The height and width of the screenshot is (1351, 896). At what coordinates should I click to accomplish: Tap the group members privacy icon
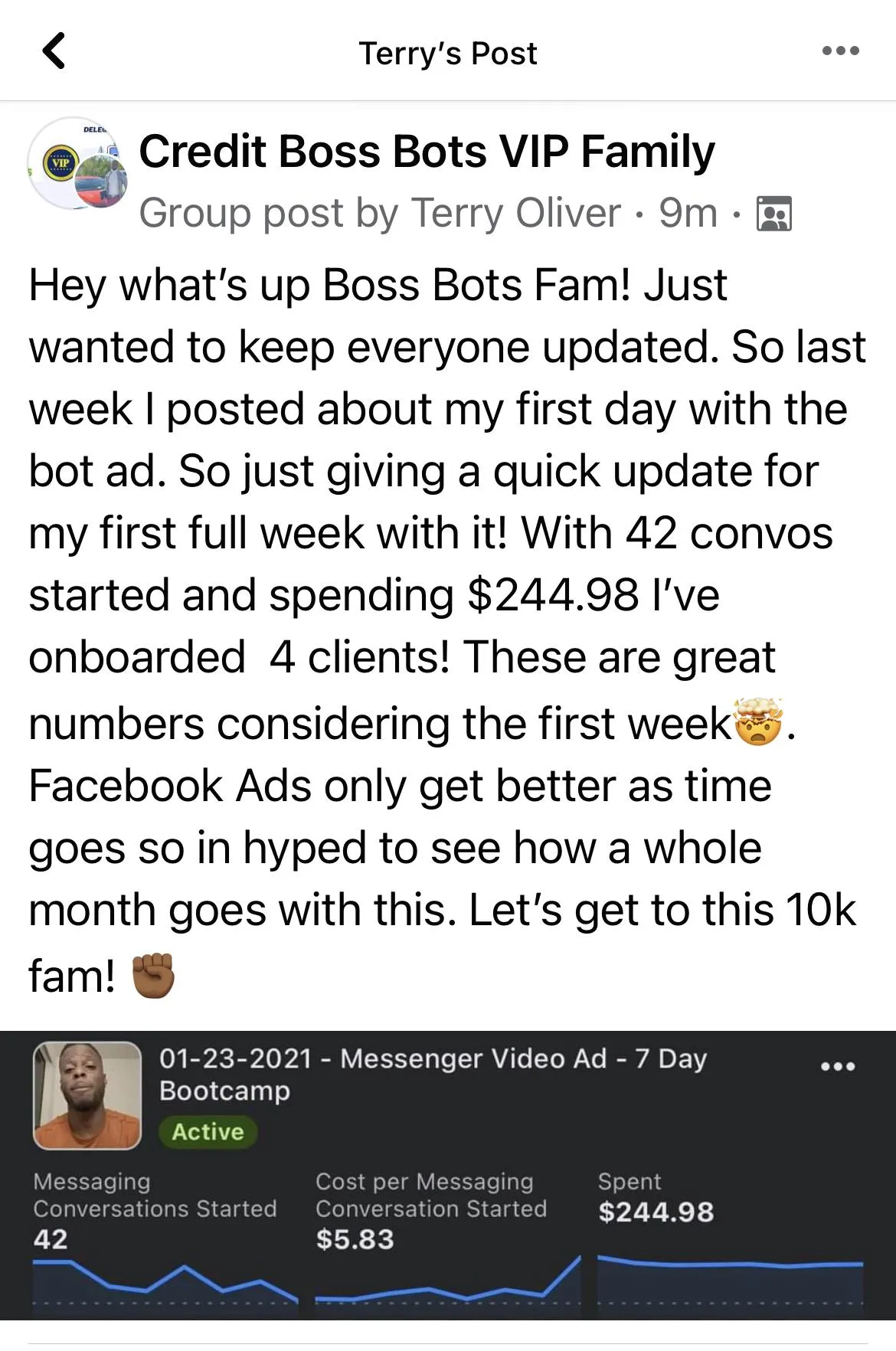[773, 214]
